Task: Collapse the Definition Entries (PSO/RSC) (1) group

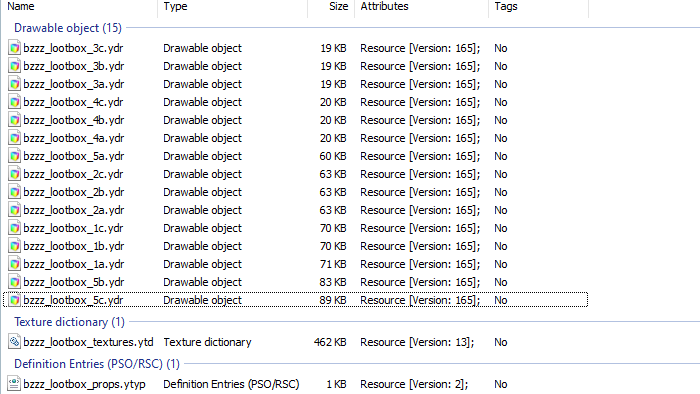Action: (x=97, y=364)
